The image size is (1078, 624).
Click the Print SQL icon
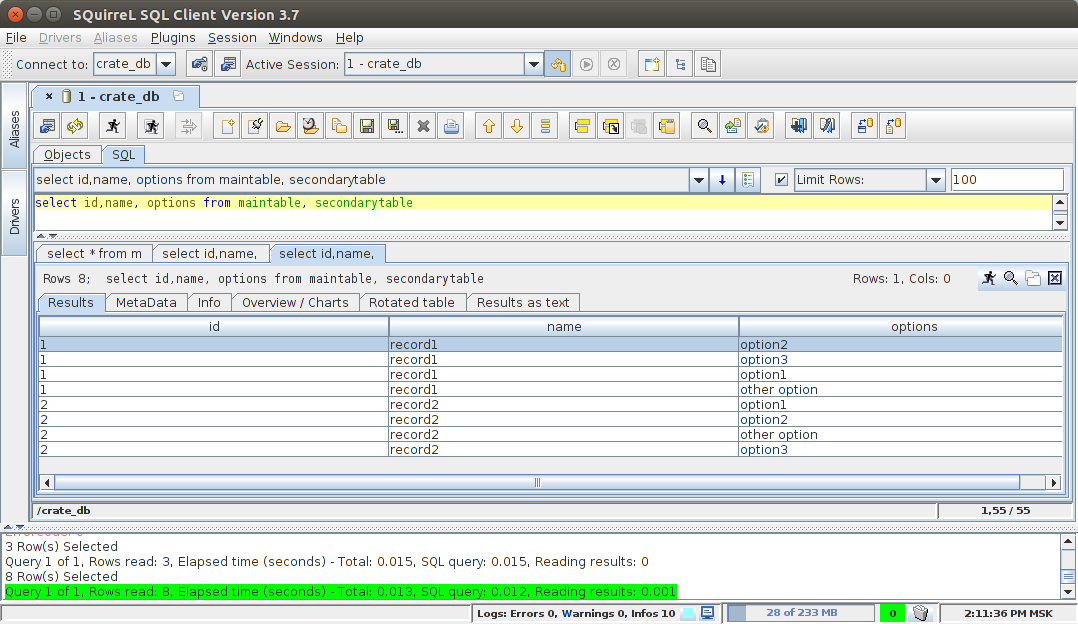click(x=450, y=126)
